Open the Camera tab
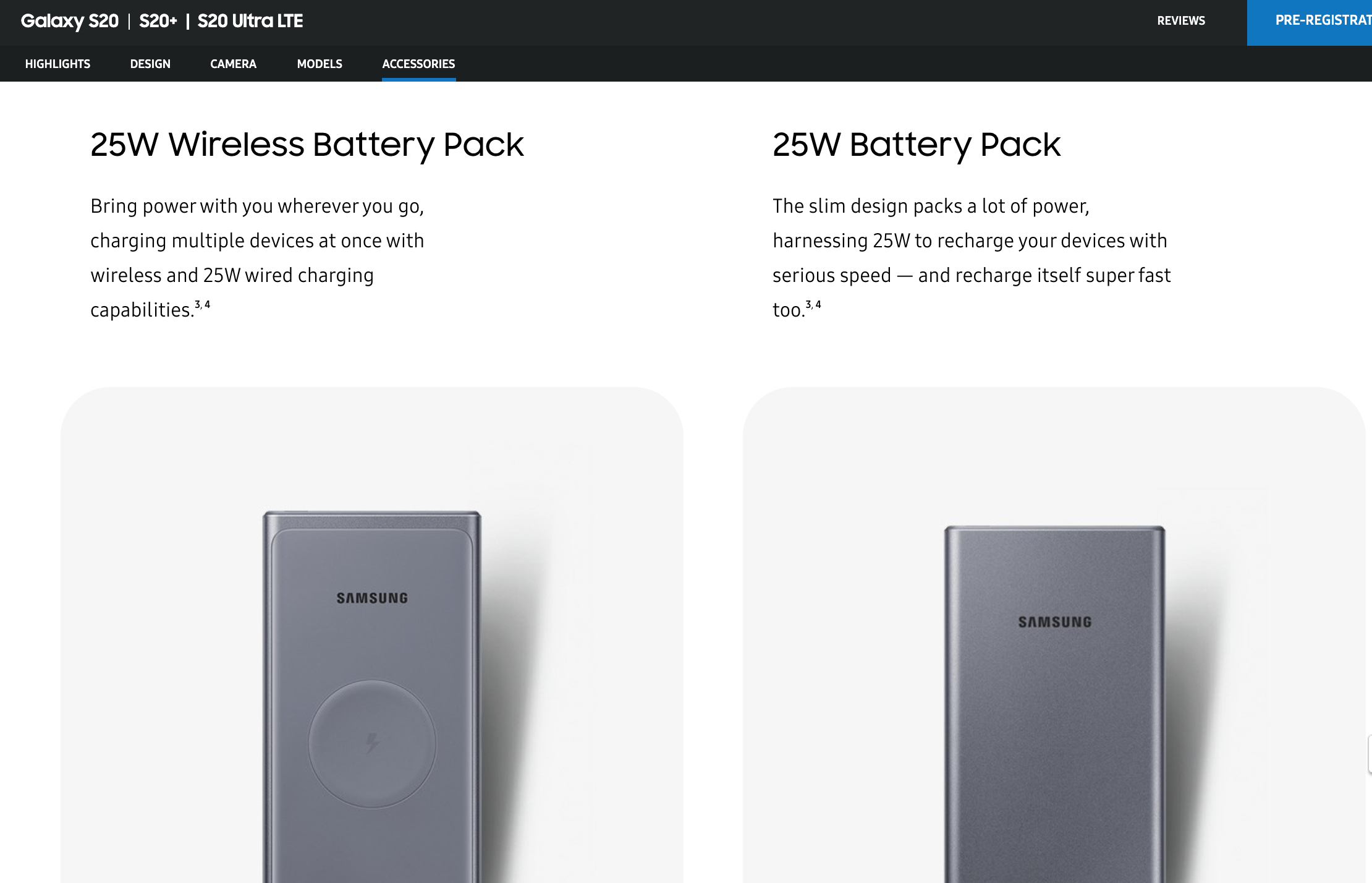 click(233, 64)
